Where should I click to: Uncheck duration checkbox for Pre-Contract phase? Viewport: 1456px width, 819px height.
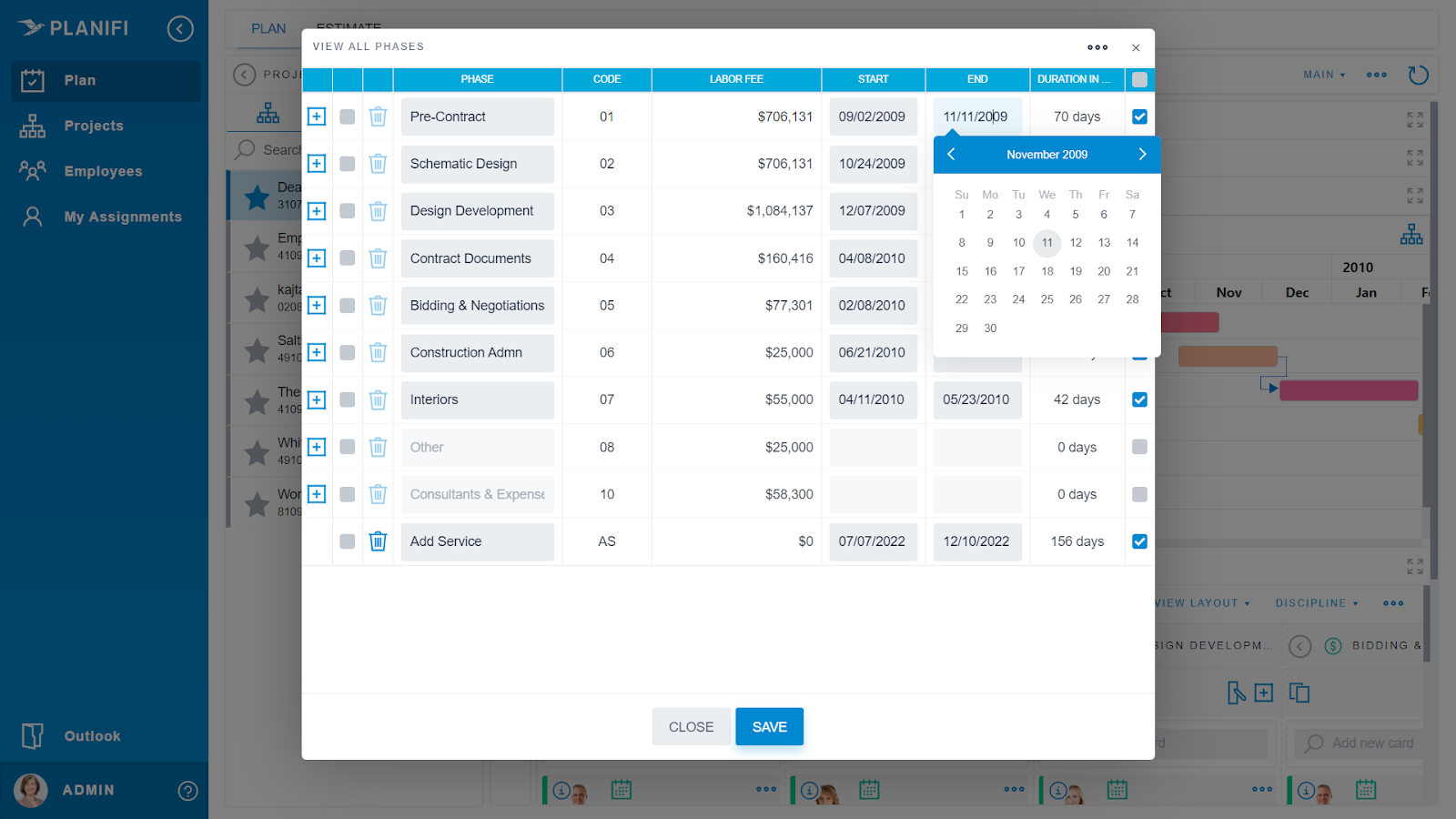(x=1139, y=116)
